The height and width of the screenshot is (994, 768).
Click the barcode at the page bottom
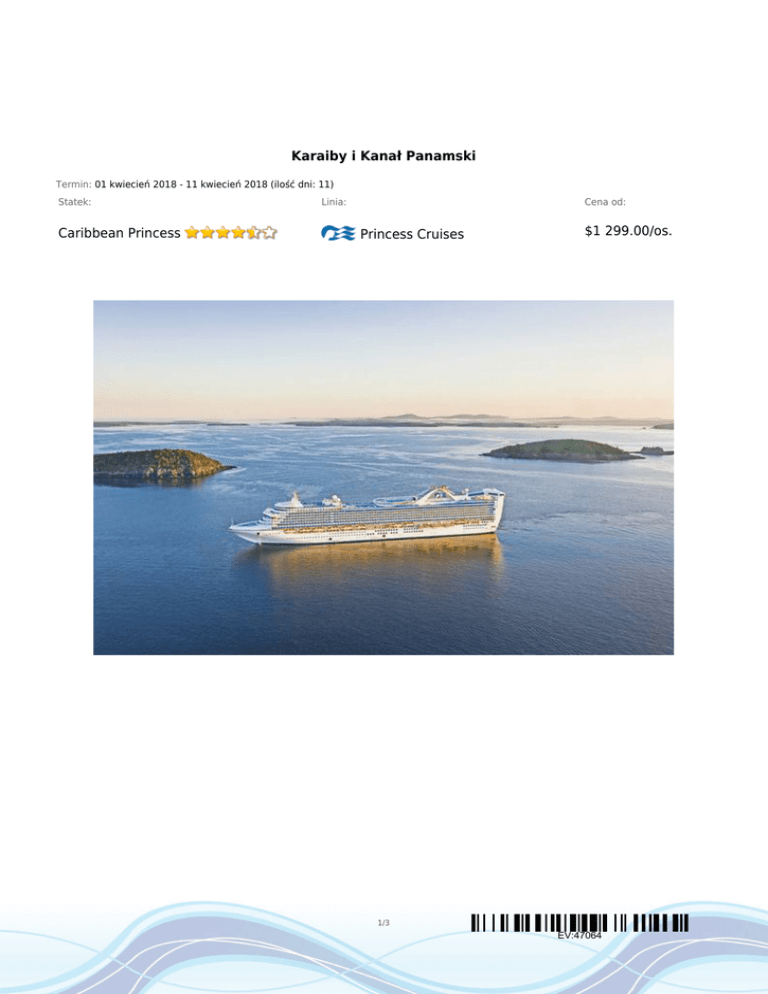coord(580,923)
